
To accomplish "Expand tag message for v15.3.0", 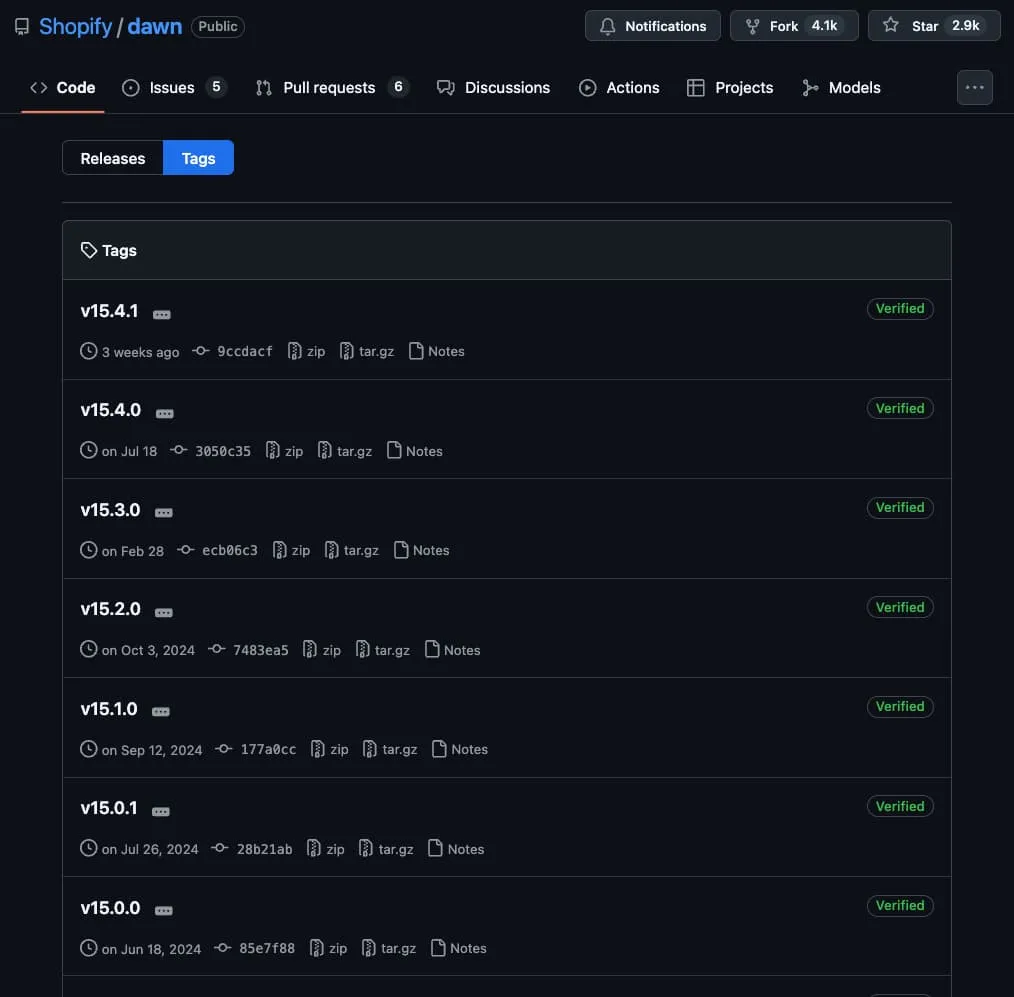I will (x=164, y=513).
